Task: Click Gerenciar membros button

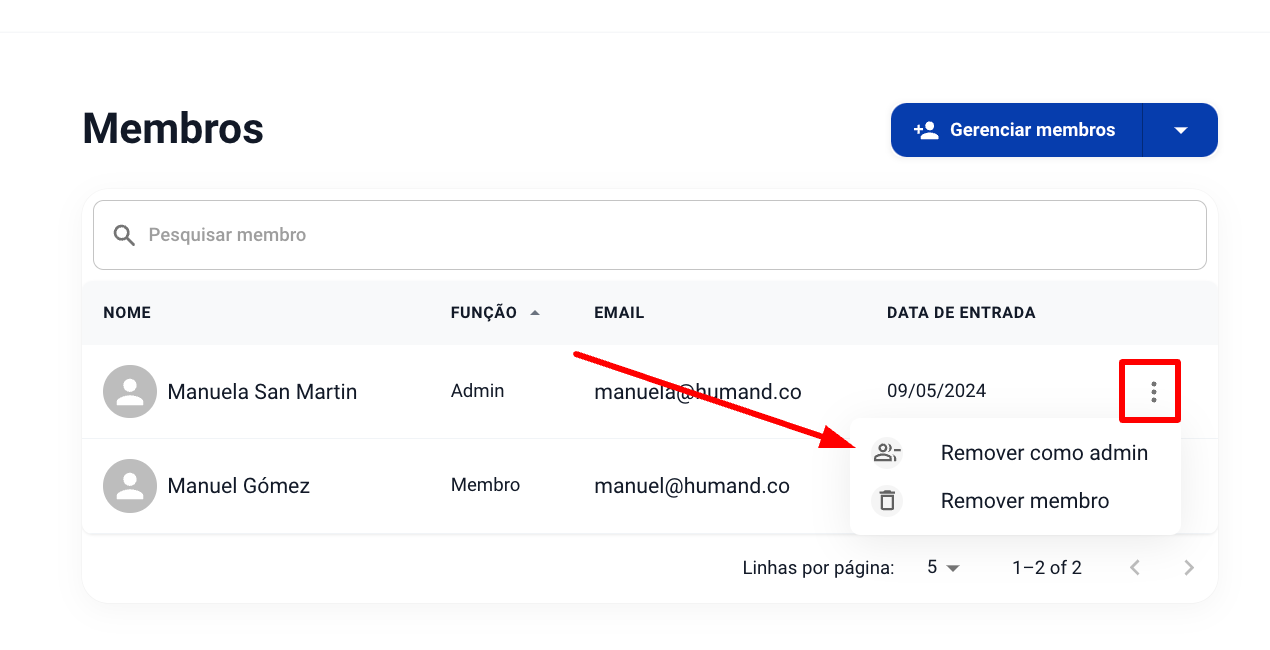Action: point(1016,130)
